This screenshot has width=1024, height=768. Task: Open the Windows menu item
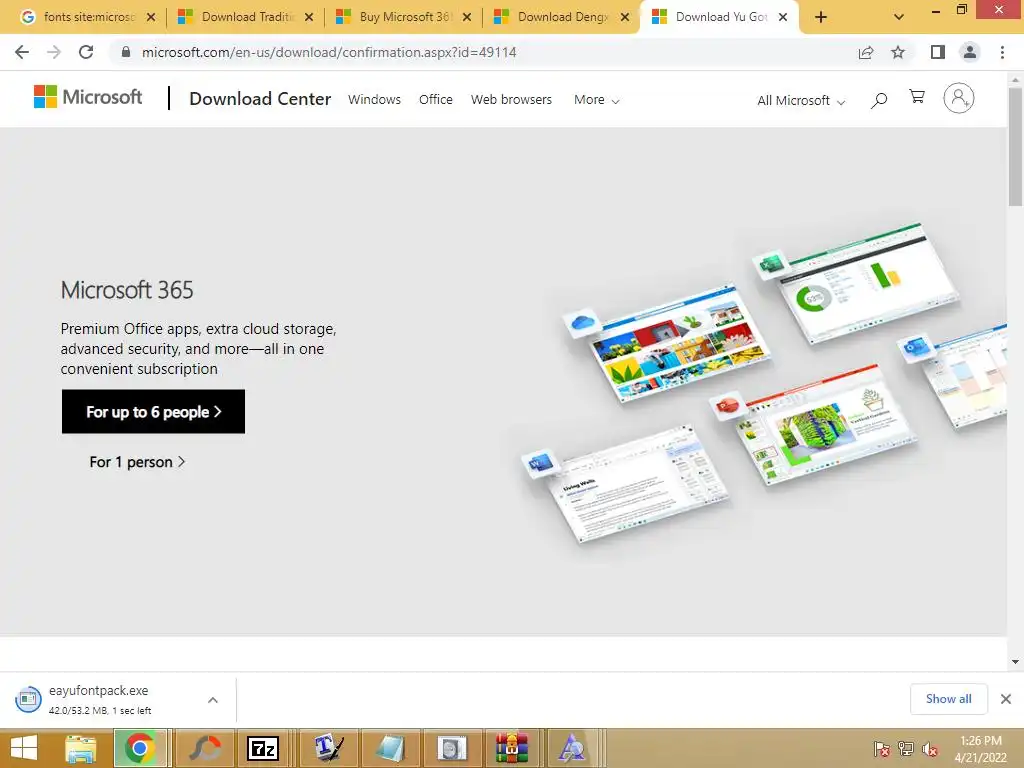[x=374, y=99]
